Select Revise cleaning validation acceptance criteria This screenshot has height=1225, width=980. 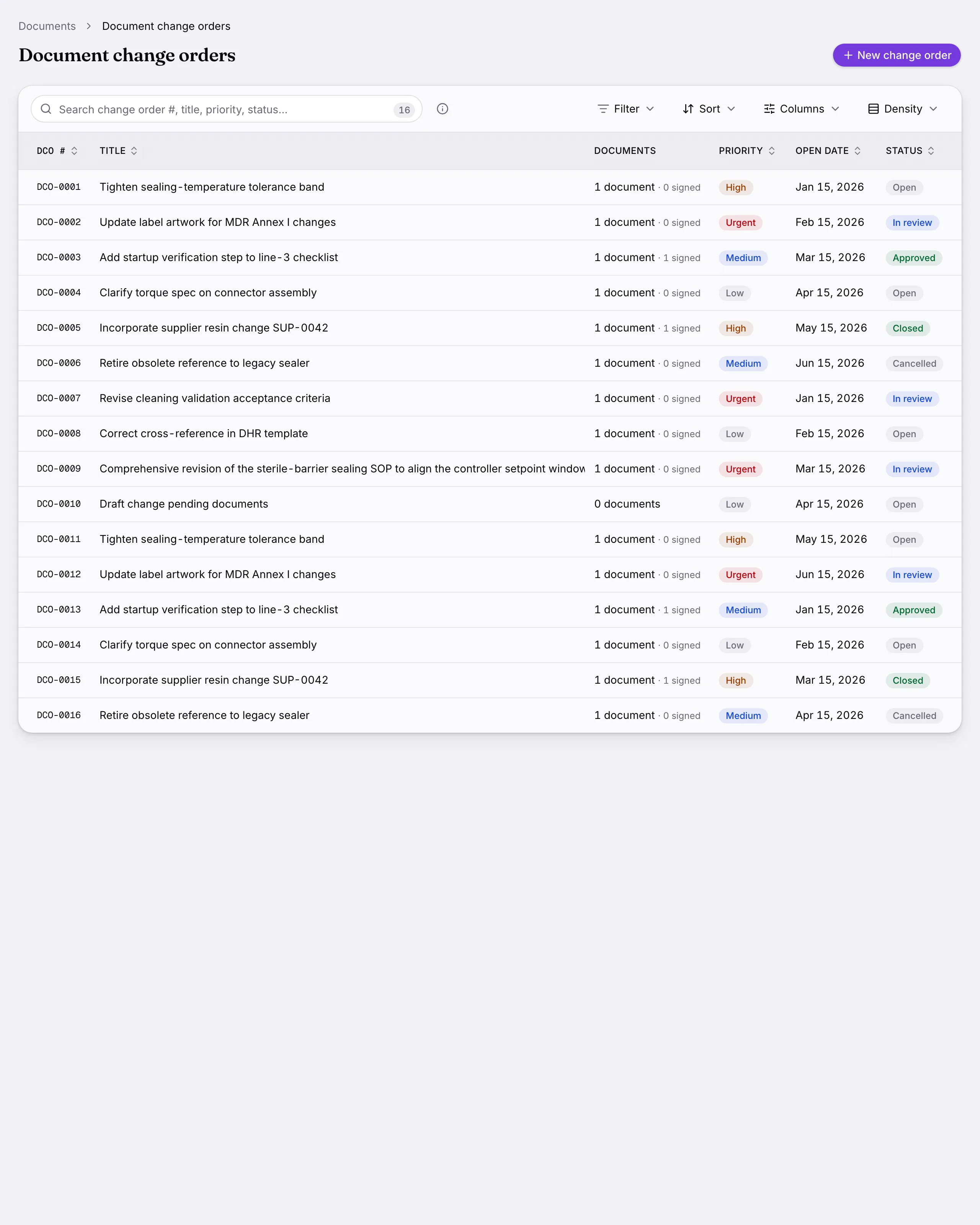(x=215, y=398)
